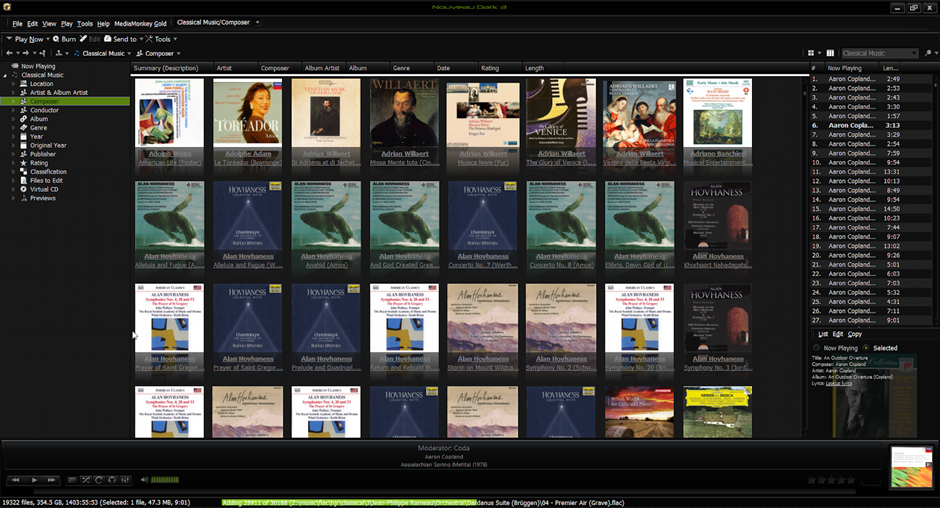This screenshot has height=508, width=940.
Task: Sort by the Composer column header
Action: click(x=275, y=68)
